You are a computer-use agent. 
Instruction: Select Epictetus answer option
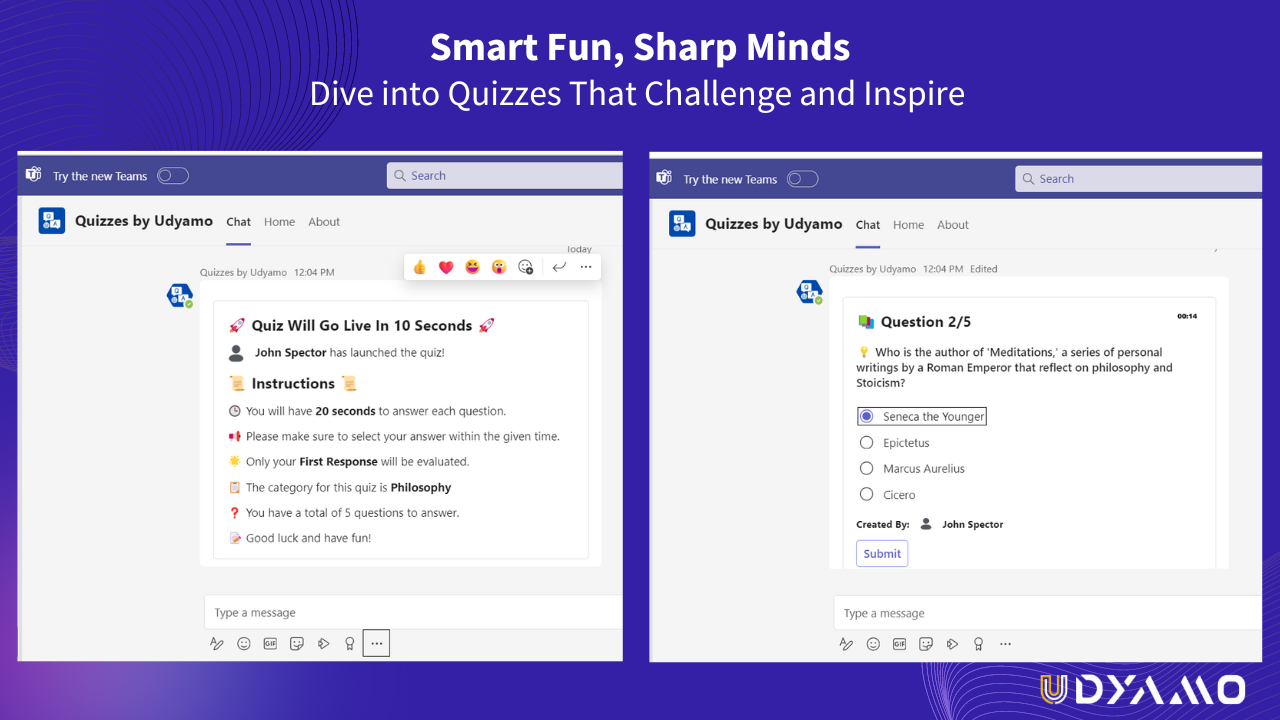click(x=895, y=442)
